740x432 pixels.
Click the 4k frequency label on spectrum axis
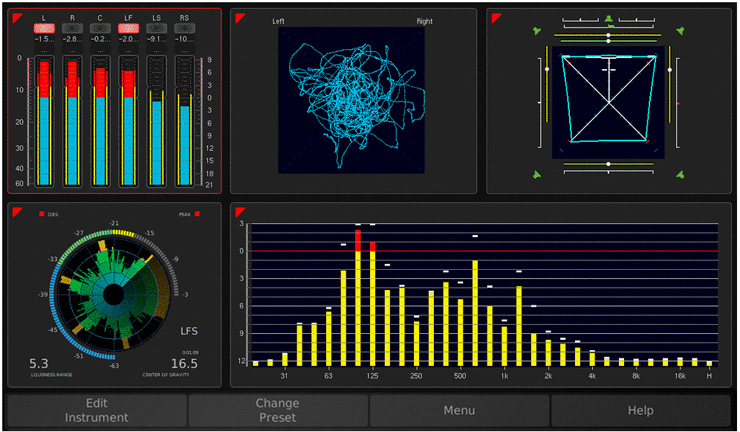point(592,376)
